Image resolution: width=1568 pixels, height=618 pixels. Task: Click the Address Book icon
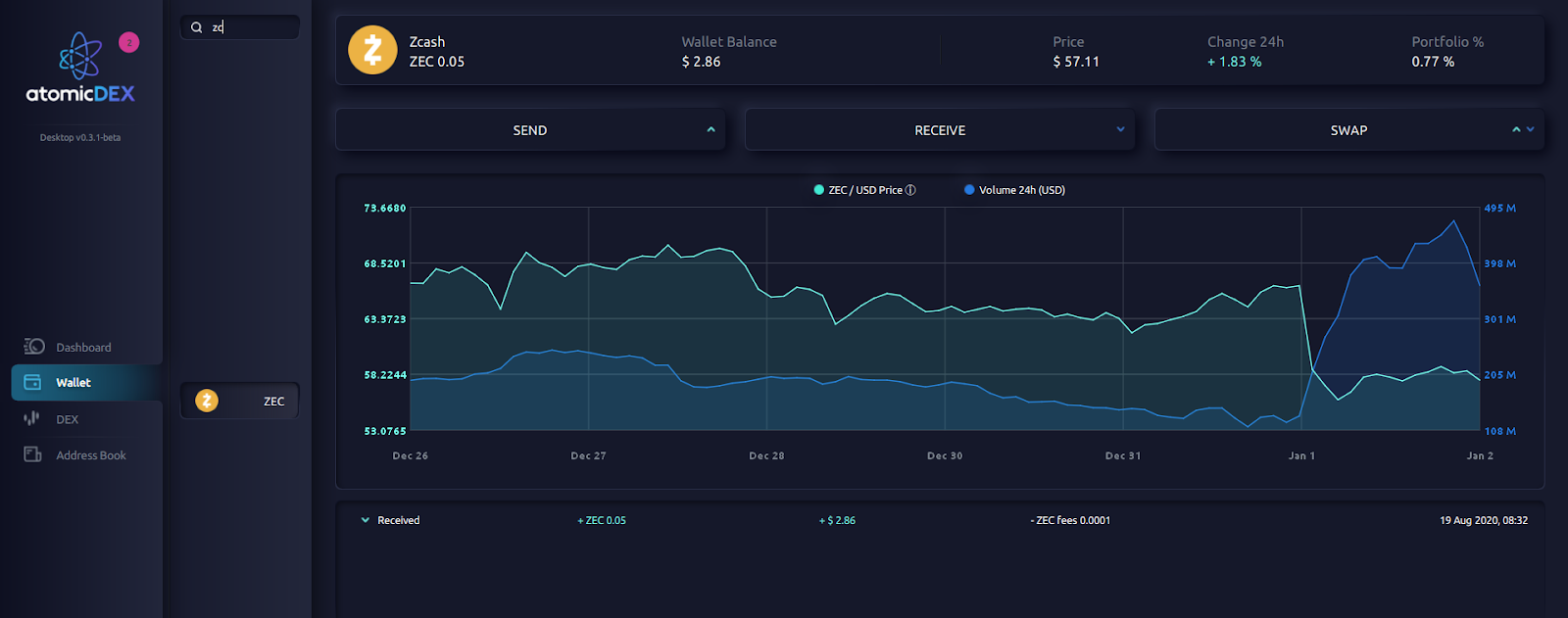click(32, 454)
